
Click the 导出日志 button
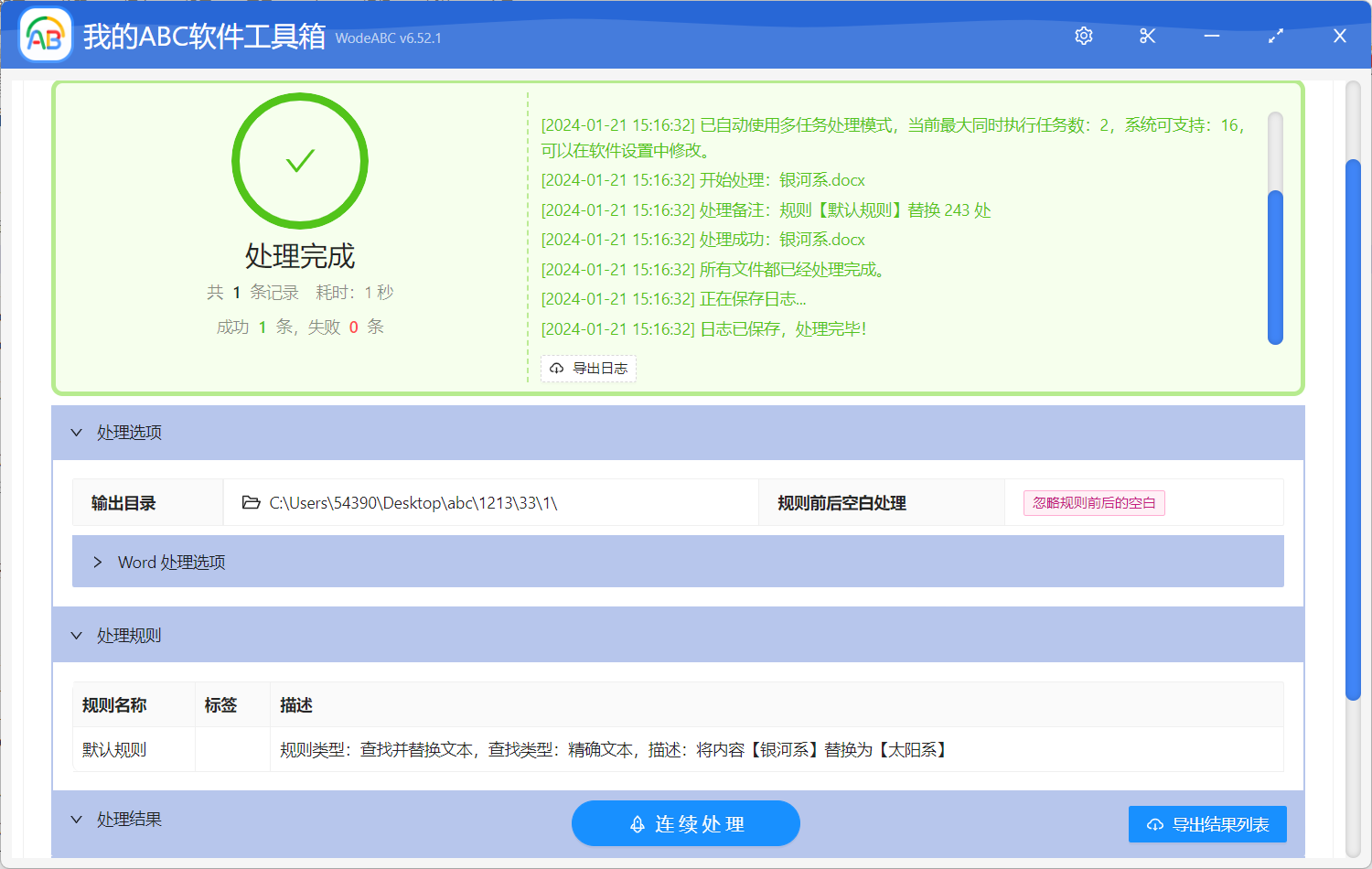pos(588,369)
